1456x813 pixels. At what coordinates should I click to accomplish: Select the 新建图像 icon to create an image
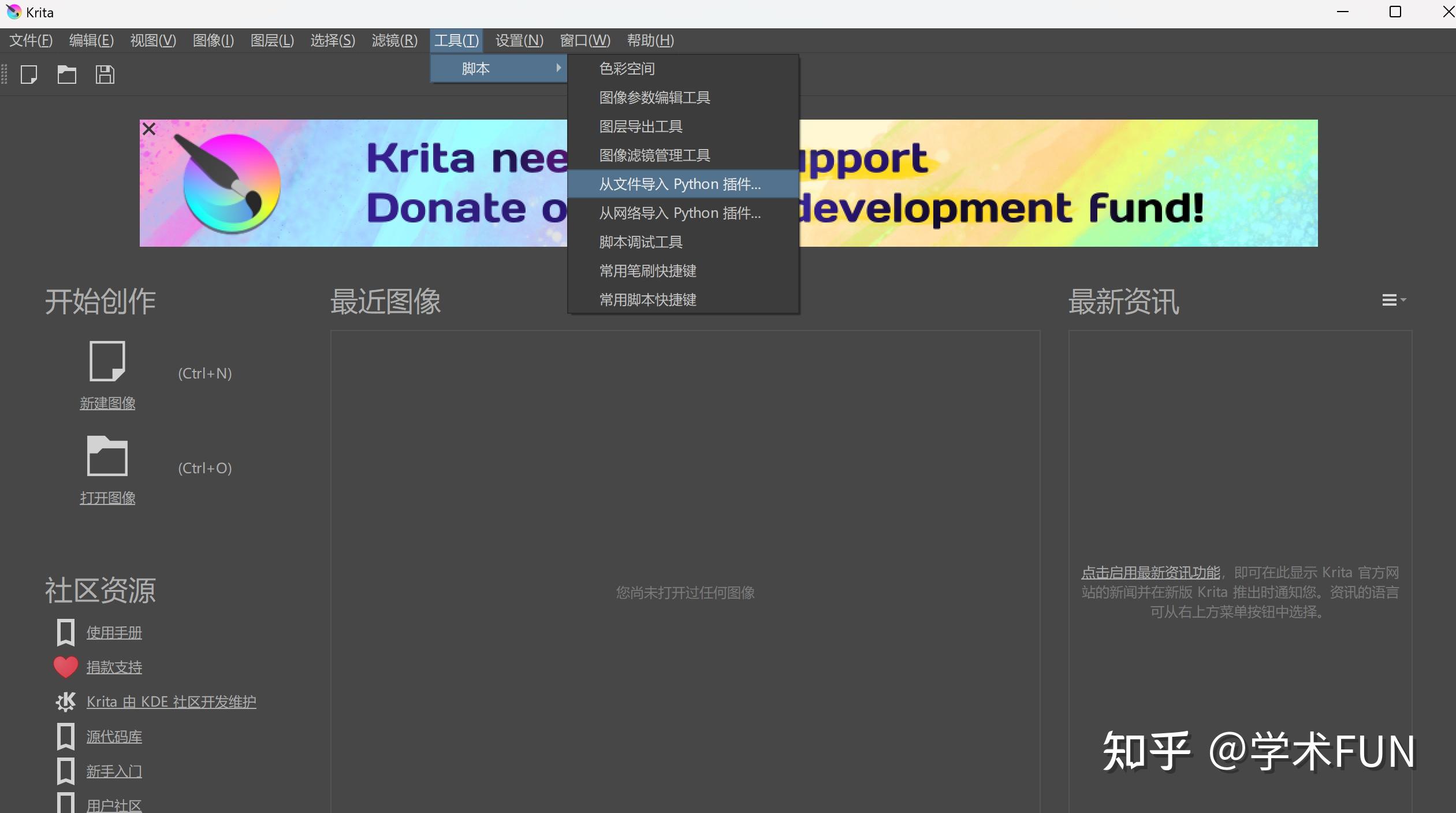click(x=107, y=361)
